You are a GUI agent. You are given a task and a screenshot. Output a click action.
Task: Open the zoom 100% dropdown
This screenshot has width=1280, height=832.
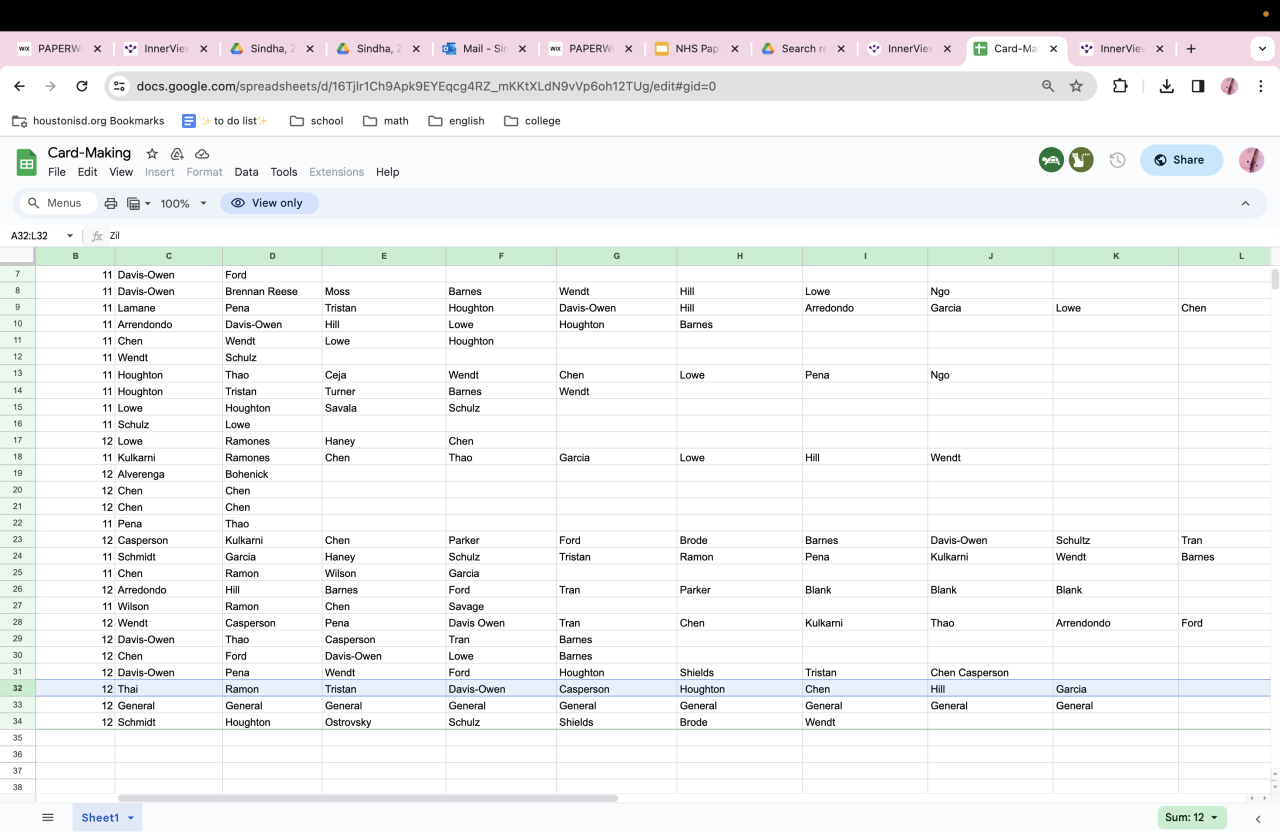184,203
